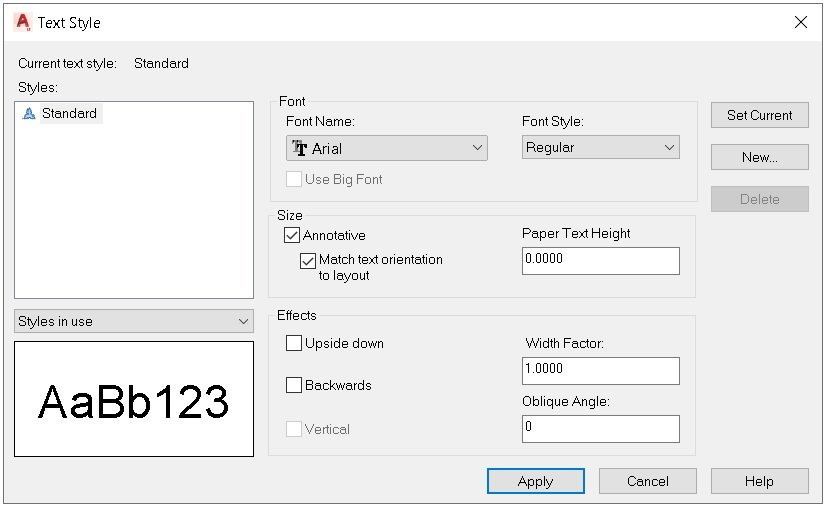Image resolution: width=827 pixels, height=506 pixels.
Task: Select the Standard style in the list
Action: tap(69, 113)
